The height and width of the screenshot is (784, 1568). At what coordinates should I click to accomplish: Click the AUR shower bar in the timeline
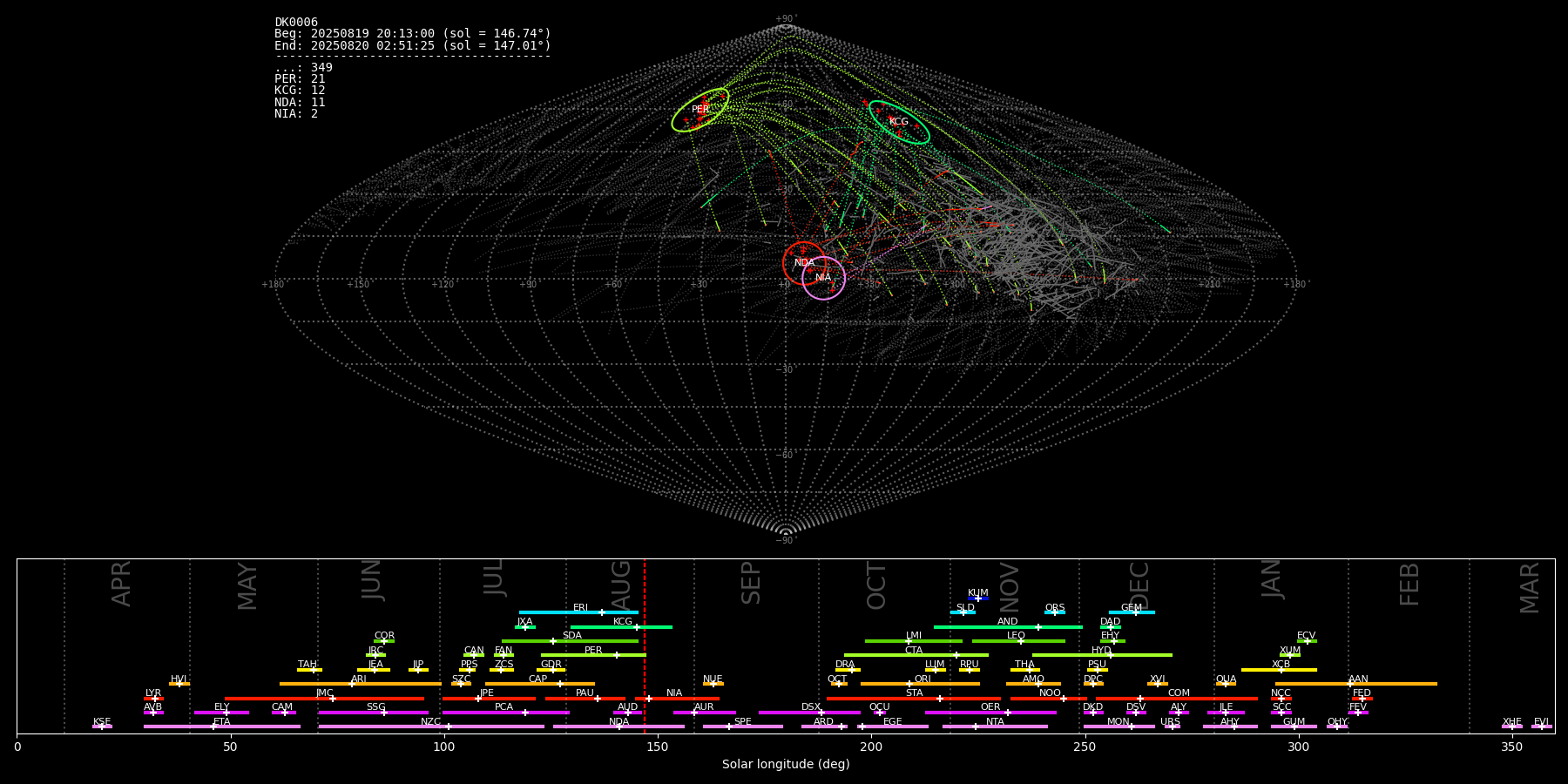705,713
